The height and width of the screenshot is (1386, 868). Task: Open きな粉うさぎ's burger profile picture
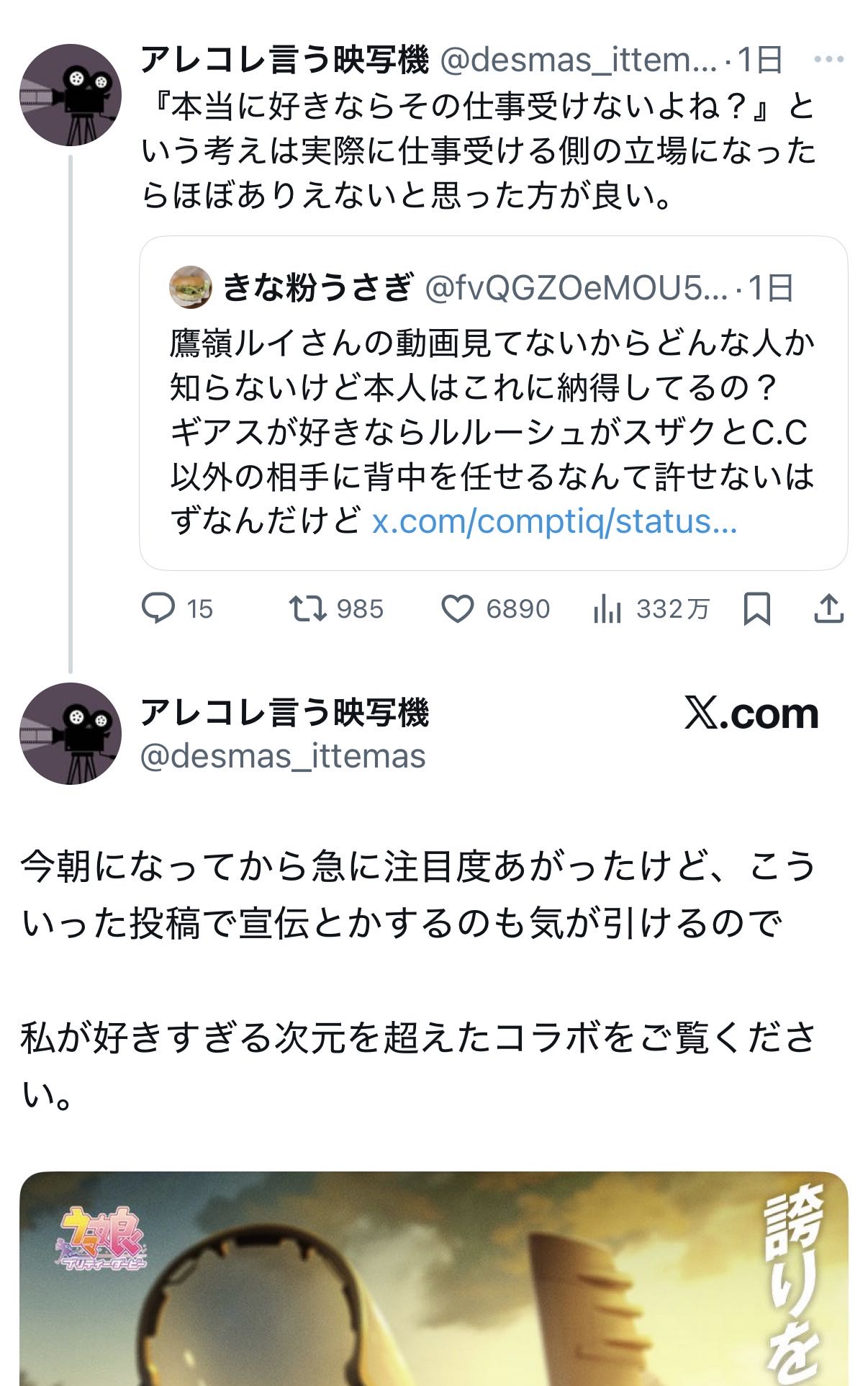(x=191, y=287)
